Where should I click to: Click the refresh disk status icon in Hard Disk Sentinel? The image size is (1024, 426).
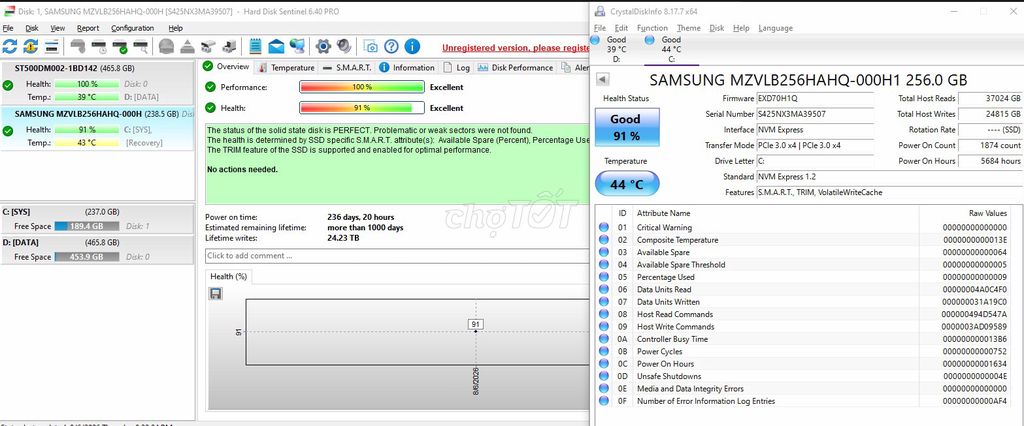[10, 46]
